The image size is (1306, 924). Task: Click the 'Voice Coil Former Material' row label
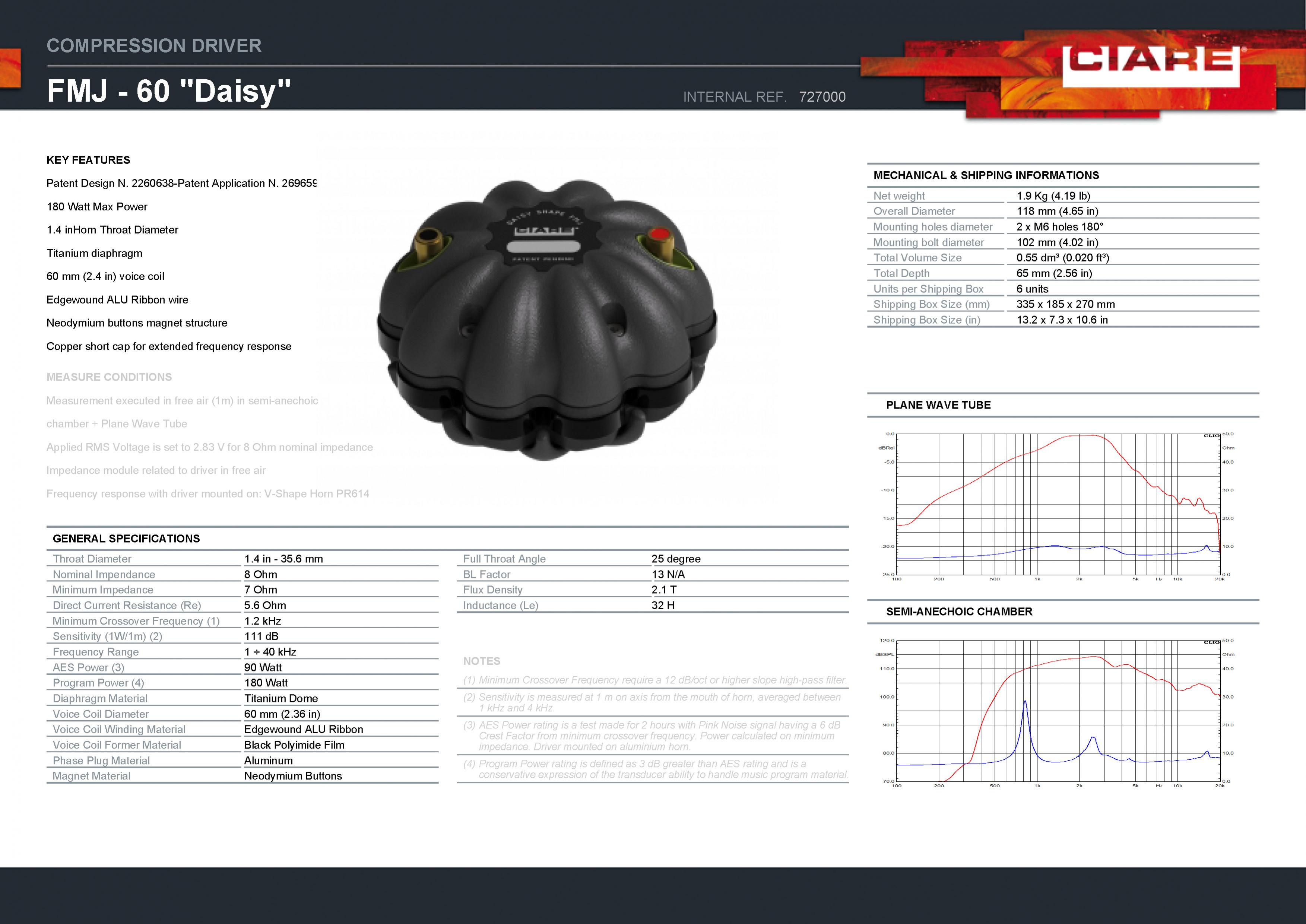click(x=117, y=745)
